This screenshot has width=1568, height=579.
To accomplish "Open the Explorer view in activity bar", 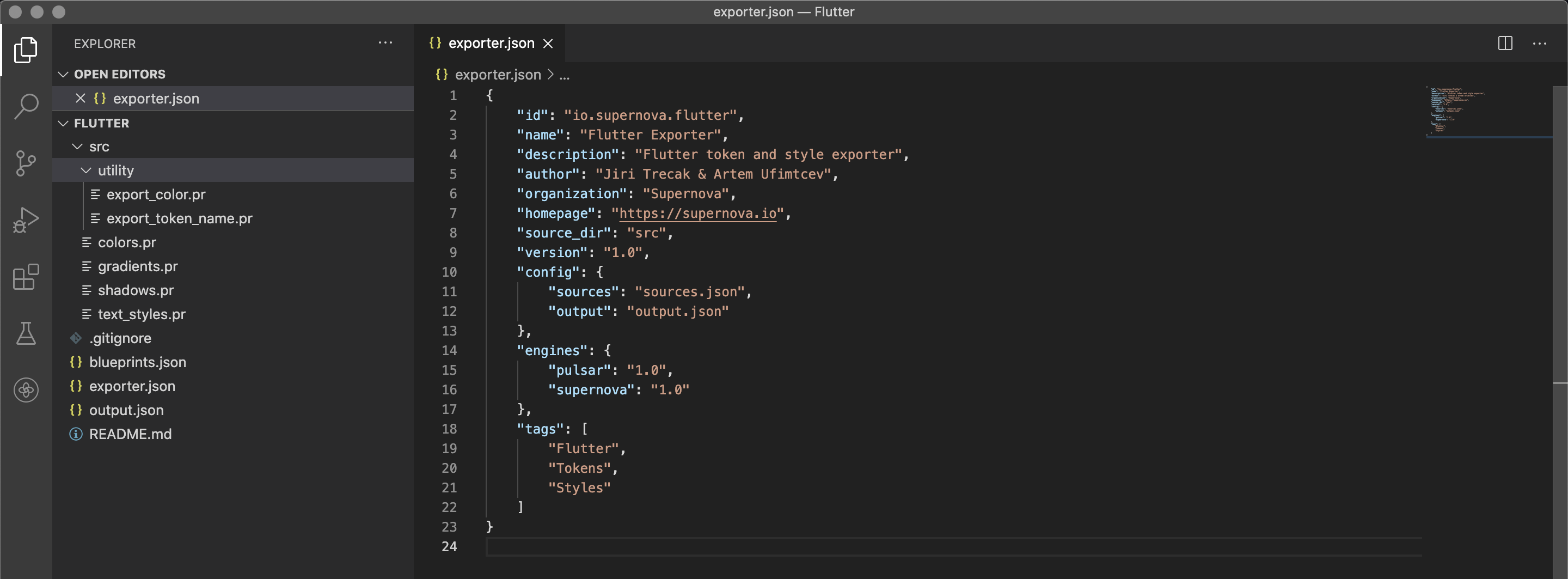I will pyautogui.click(x=26, y=50).
